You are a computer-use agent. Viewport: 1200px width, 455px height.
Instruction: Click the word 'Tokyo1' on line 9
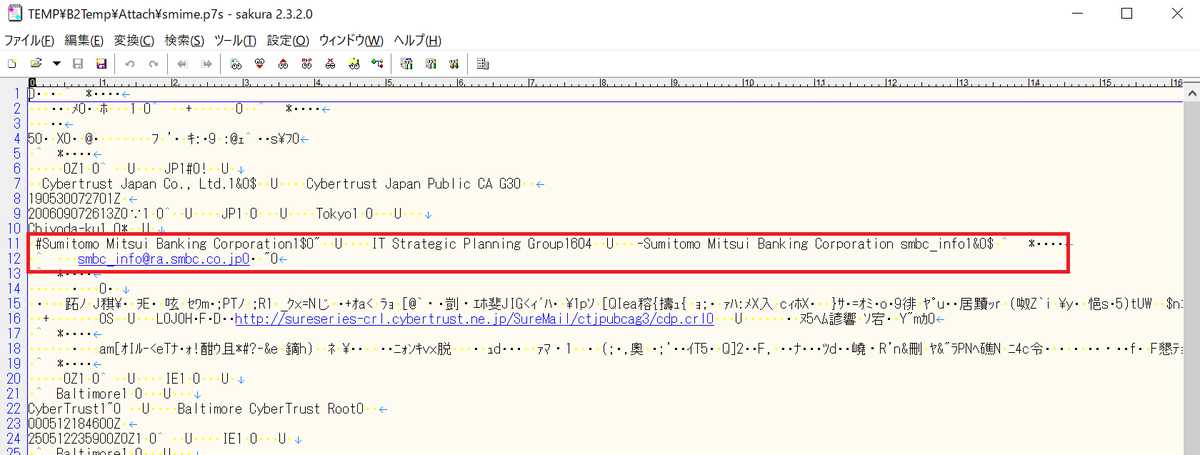tap(337, 213)
